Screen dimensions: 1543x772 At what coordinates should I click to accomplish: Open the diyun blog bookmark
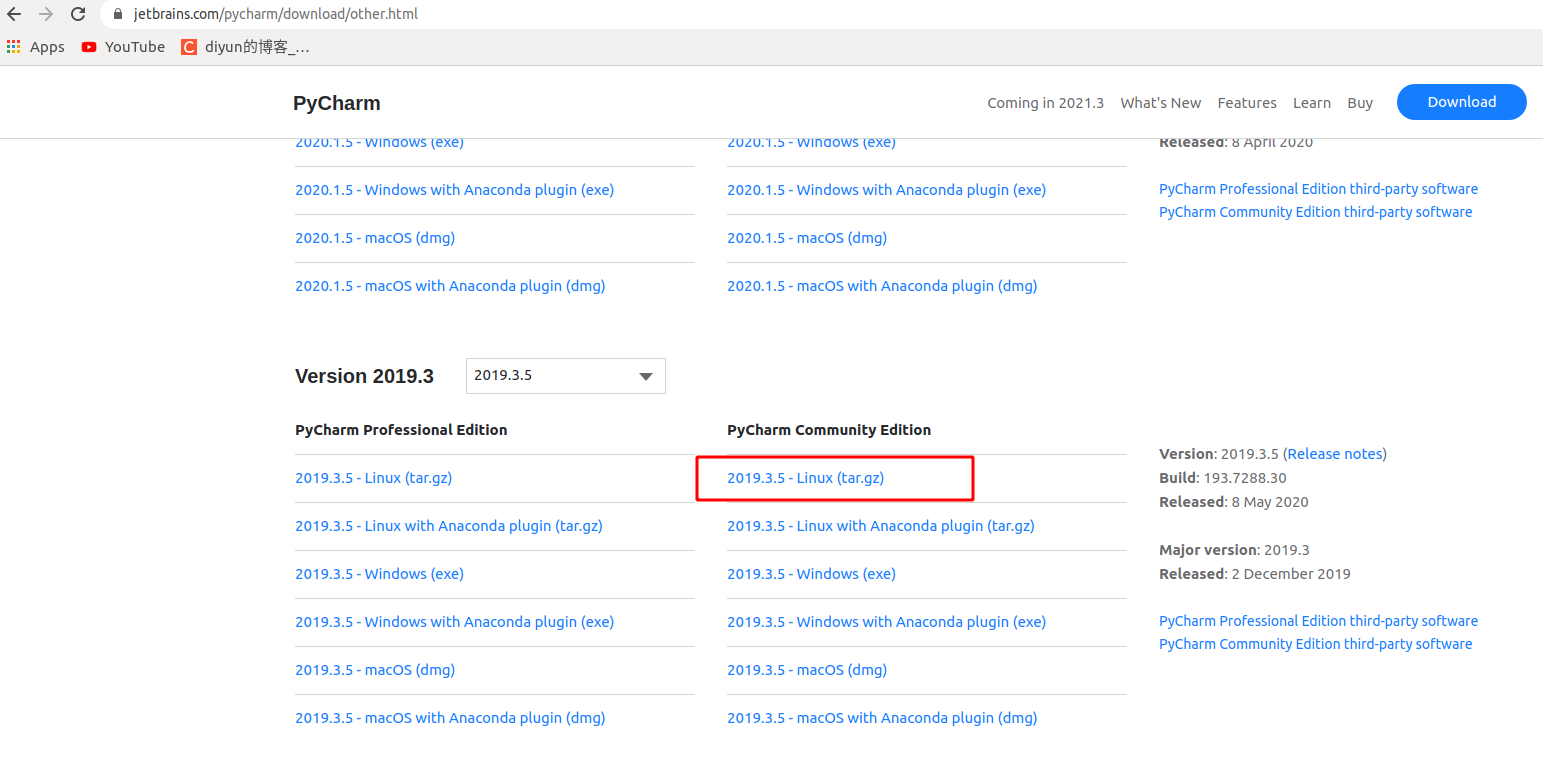click(245, 47)
